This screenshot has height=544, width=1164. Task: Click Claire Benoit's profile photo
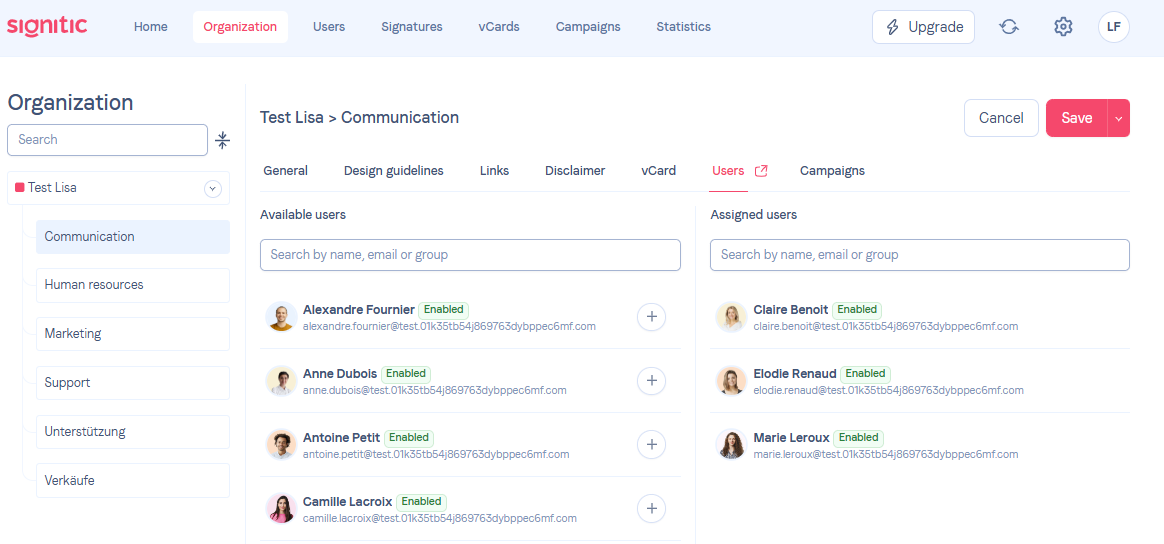click(731, 317)
